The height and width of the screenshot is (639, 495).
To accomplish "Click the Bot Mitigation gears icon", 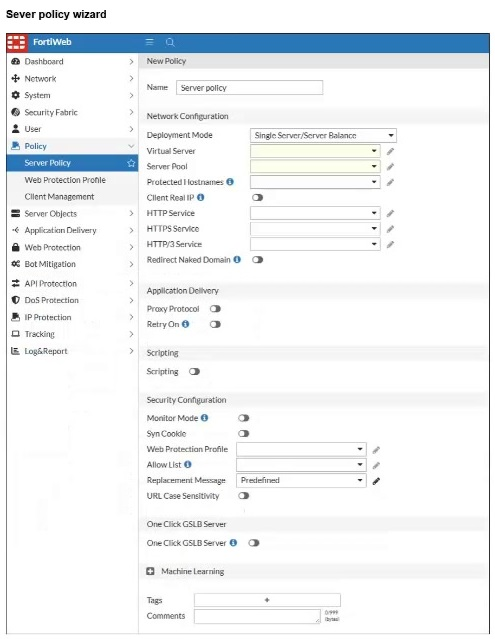I will pyautogui.click(x=15, y=264).
